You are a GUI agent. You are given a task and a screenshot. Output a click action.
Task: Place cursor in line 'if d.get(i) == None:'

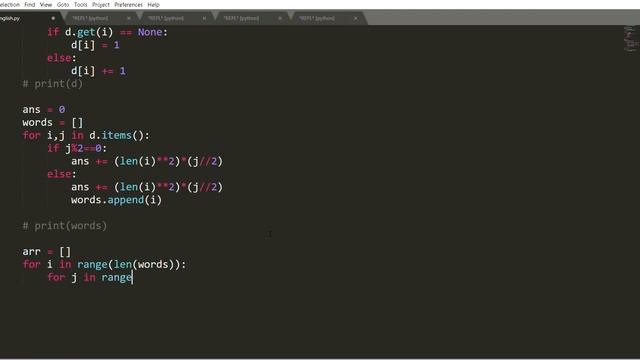click(x=107, y=32)
